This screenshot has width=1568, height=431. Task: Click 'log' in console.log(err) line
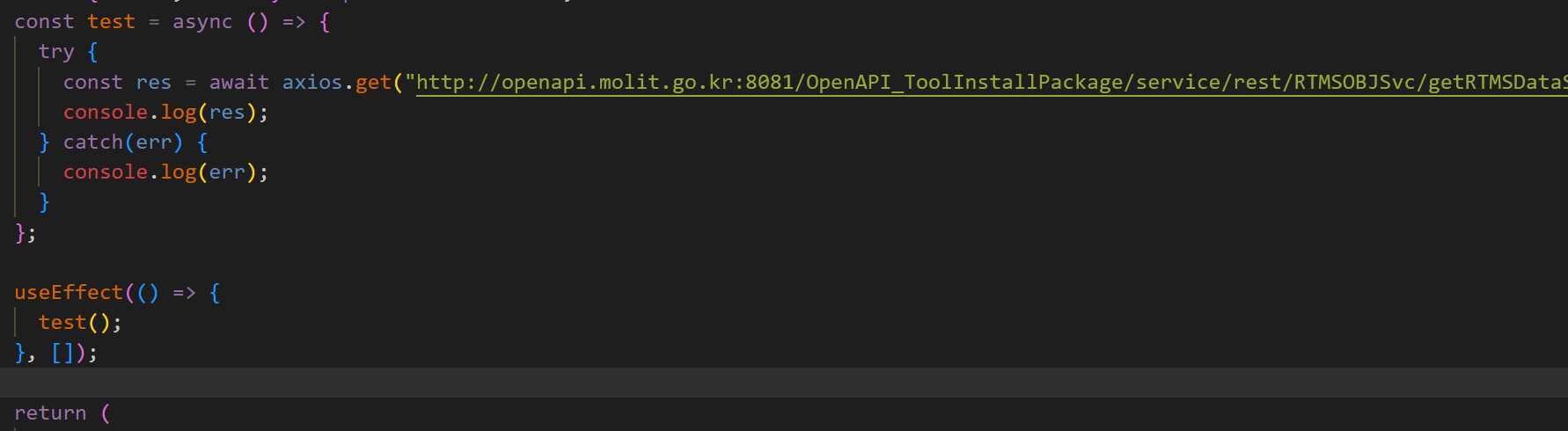coord(179,172)
